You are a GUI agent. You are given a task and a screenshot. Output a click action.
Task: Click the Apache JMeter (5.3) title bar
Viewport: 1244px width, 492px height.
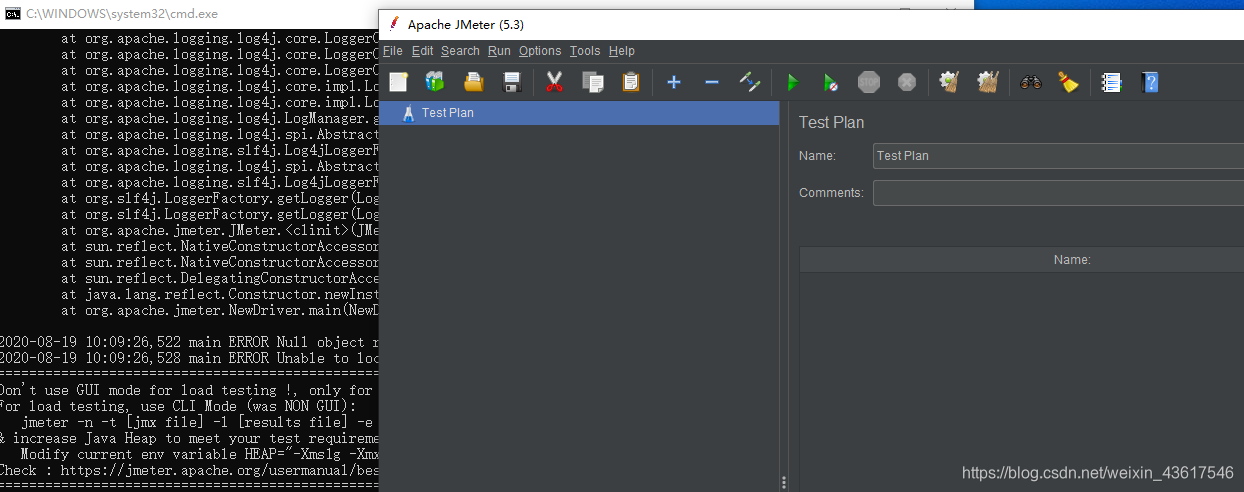[811, 25]
